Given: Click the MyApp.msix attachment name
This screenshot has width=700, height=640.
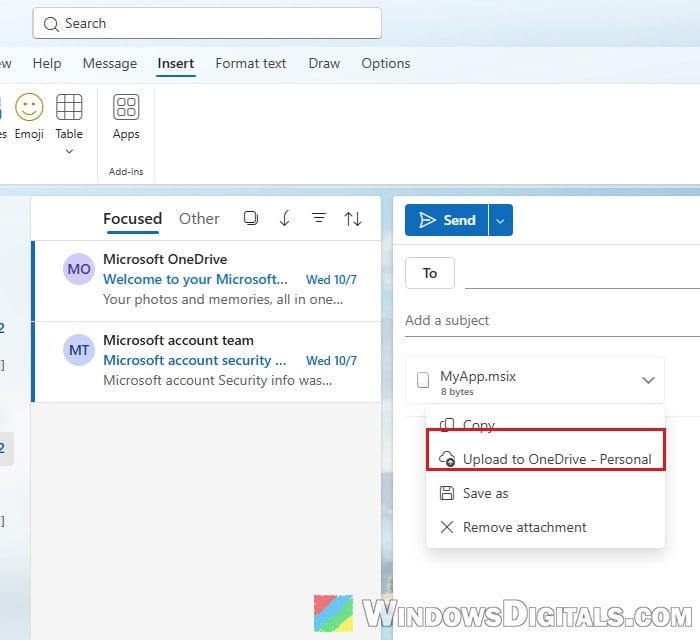Looking at the screenshot, I should pyautogui.click(x=478, y=376).
